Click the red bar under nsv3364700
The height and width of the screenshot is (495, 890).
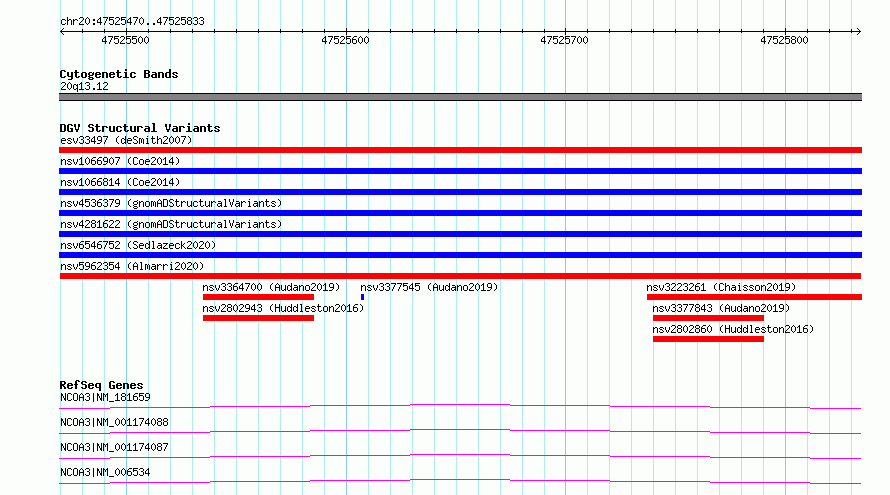tap(258, 297)
